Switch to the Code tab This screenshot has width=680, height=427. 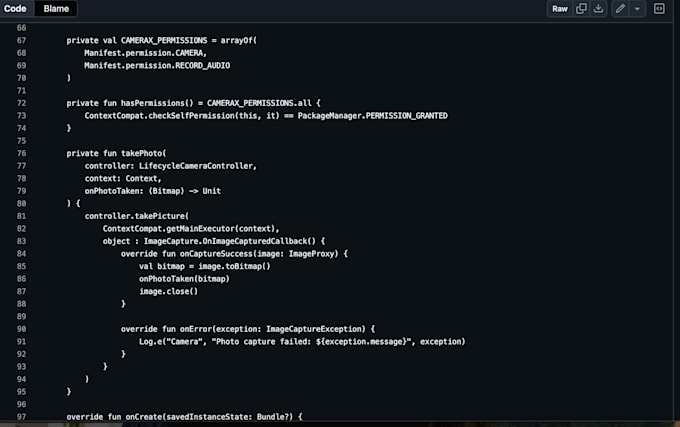click(x=15, y=9)
